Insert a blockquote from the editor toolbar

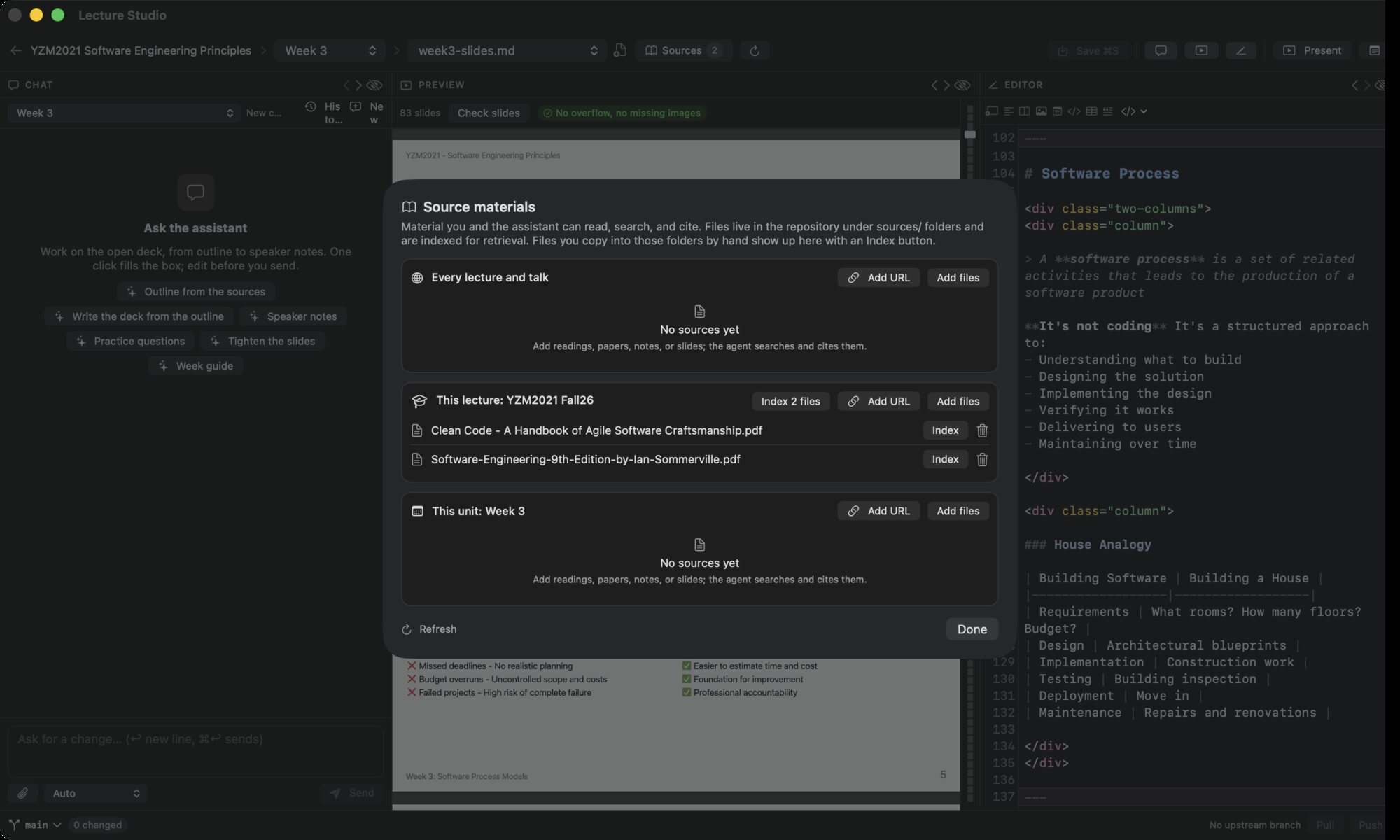coord(1107,111)
